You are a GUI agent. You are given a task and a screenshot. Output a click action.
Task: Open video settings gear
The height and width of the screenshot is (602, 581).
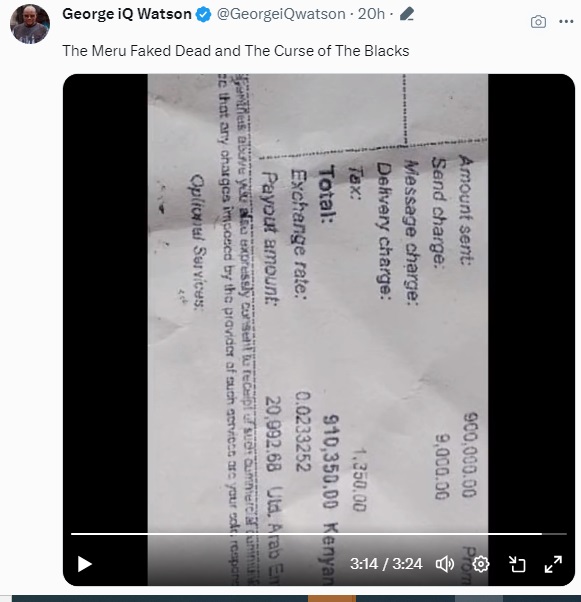[481, 564]
